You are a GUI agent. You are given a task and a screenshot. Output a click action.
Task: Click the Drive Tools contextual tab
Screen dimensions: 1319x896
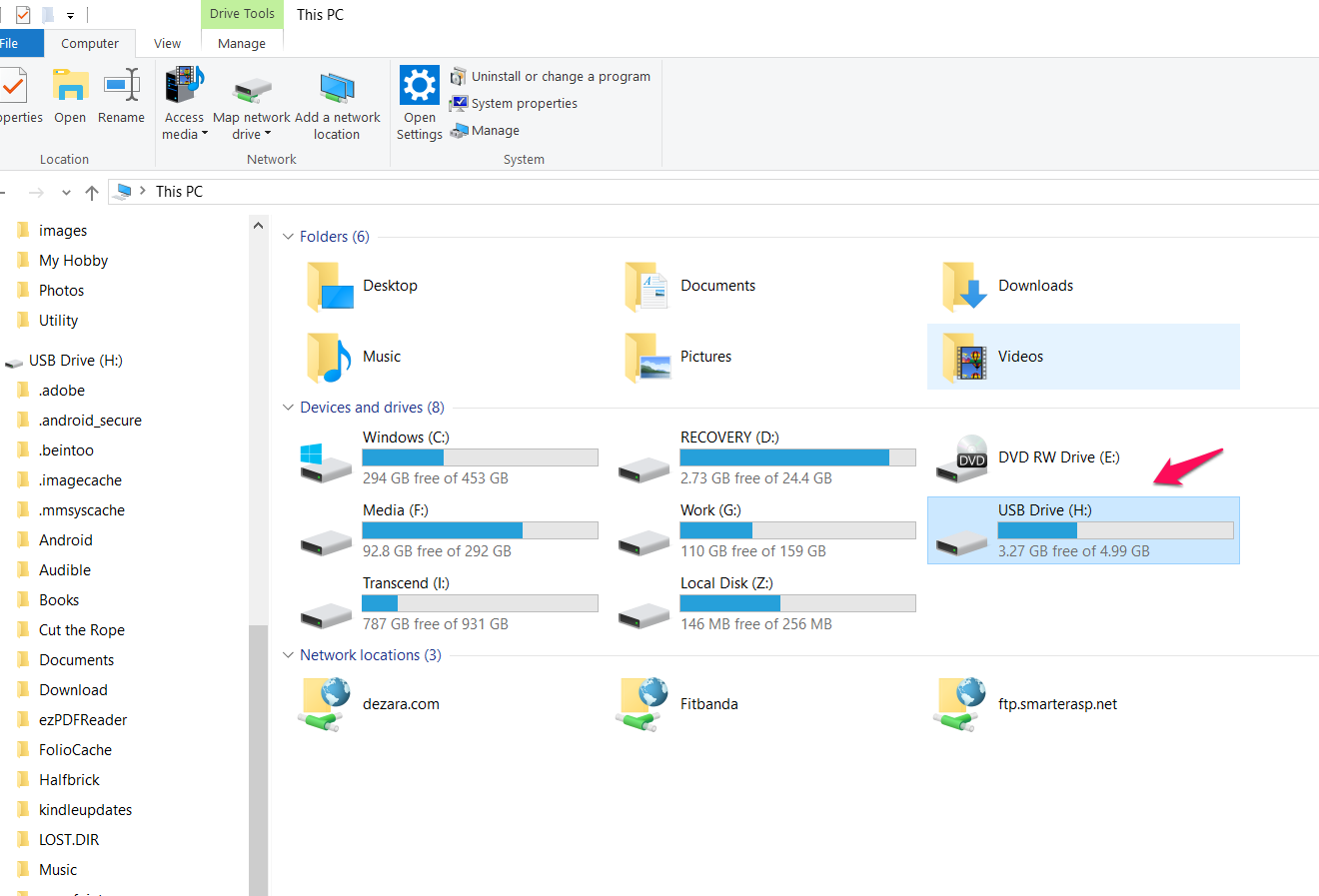[x=242, y=14]
